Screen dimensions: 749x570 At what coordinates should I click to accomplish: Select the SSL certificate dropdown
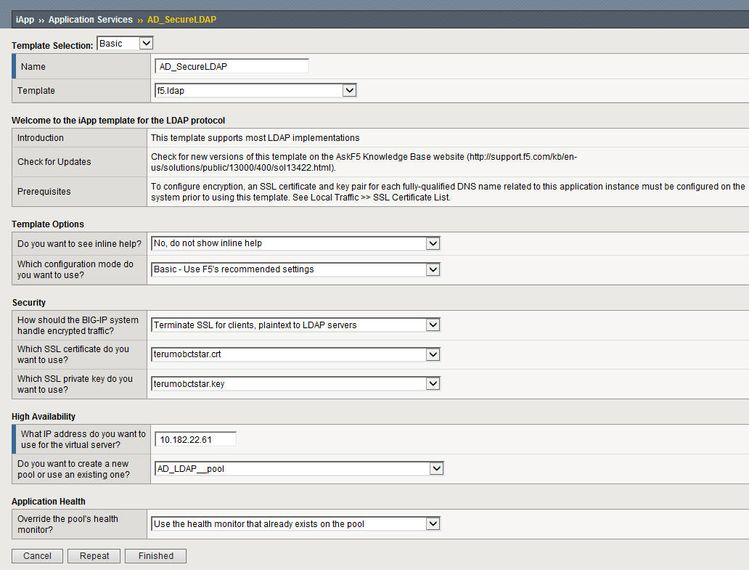295,354
